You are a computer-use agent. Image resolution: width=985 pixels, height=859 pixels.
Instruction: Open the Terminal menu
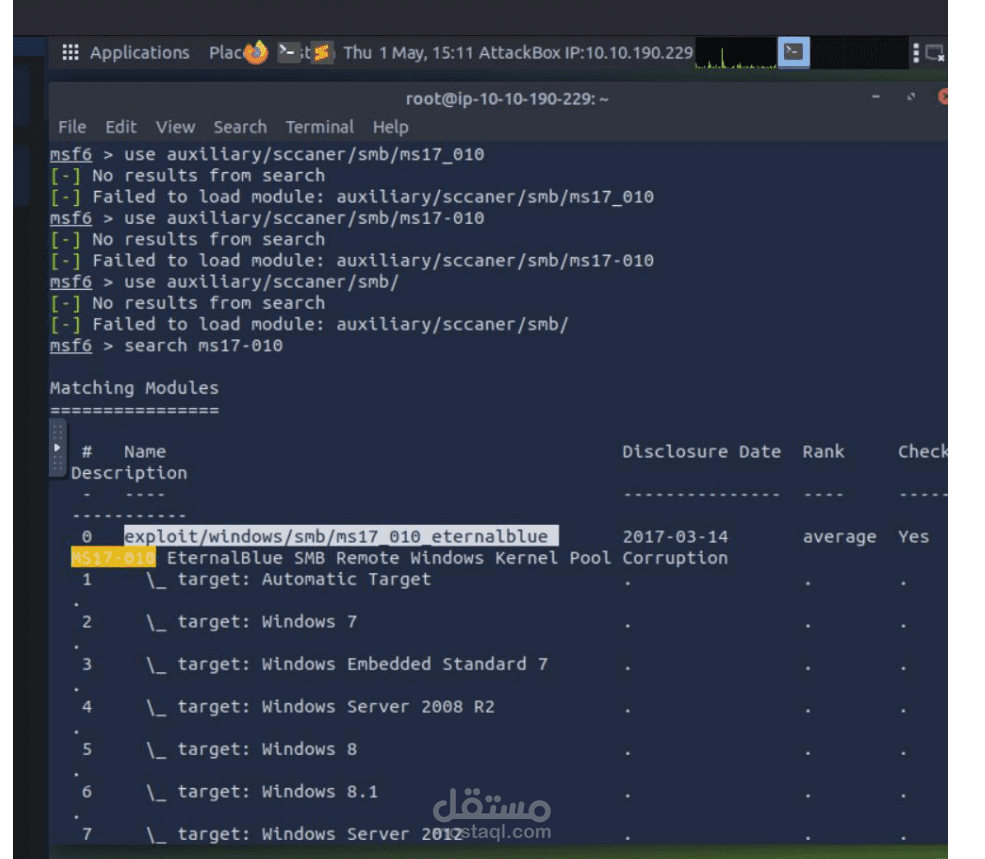(x=319, y=127)
